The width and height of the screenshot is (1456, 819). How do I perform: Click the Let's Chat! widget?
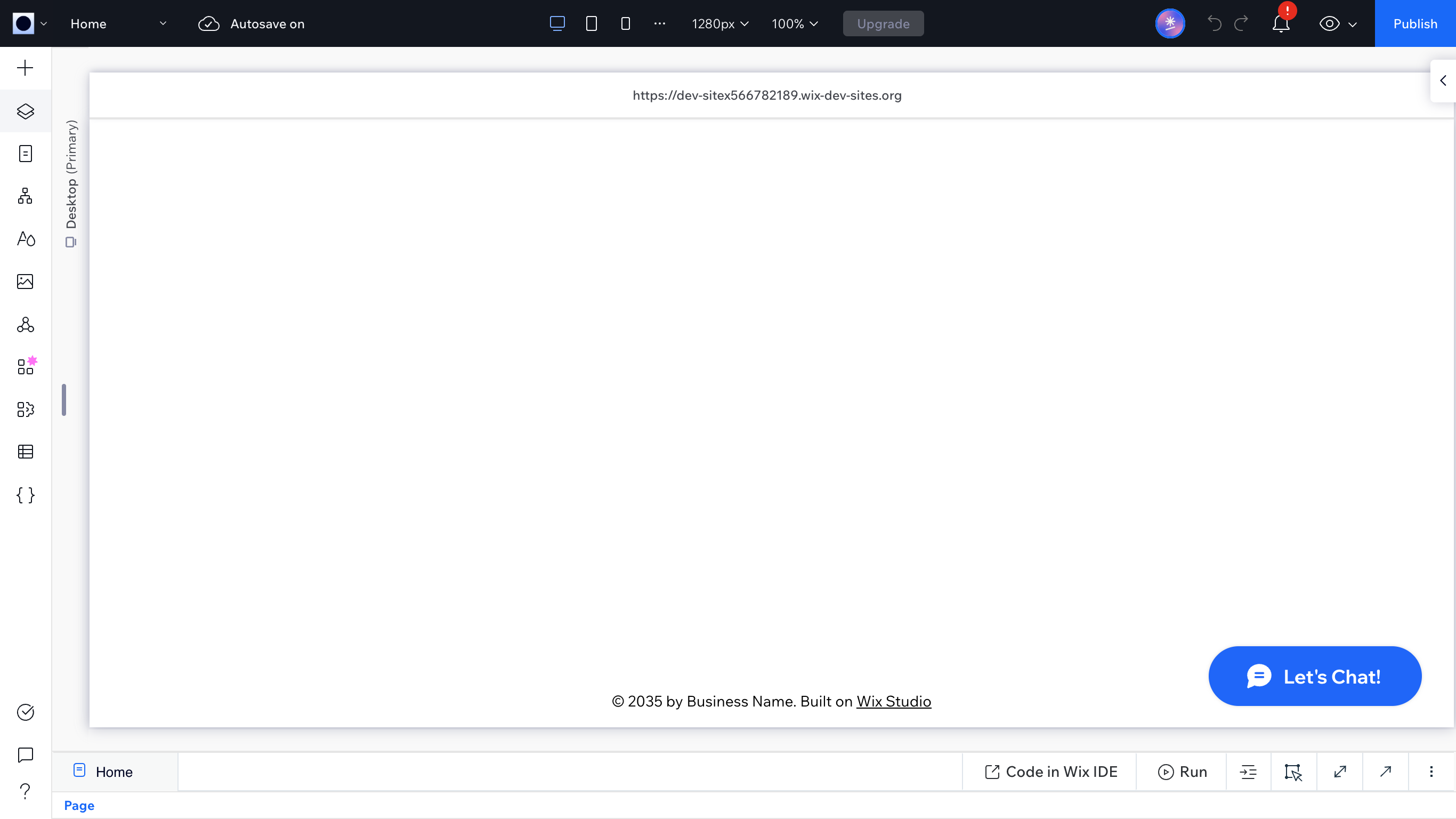[1314, 677]
